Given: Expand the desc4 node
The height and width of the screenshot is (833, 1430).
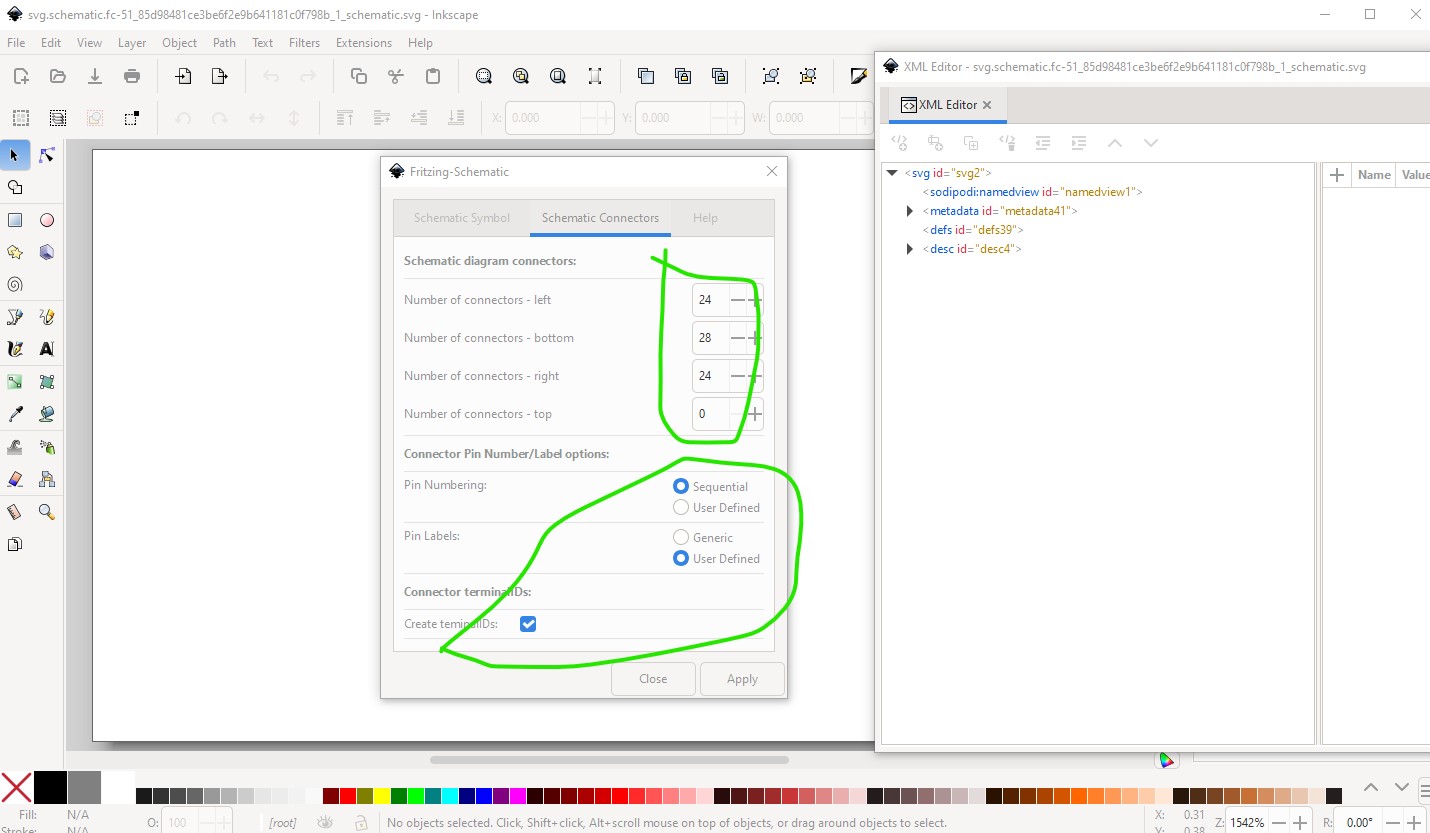Looking at the screenshot, I should 910,249.
